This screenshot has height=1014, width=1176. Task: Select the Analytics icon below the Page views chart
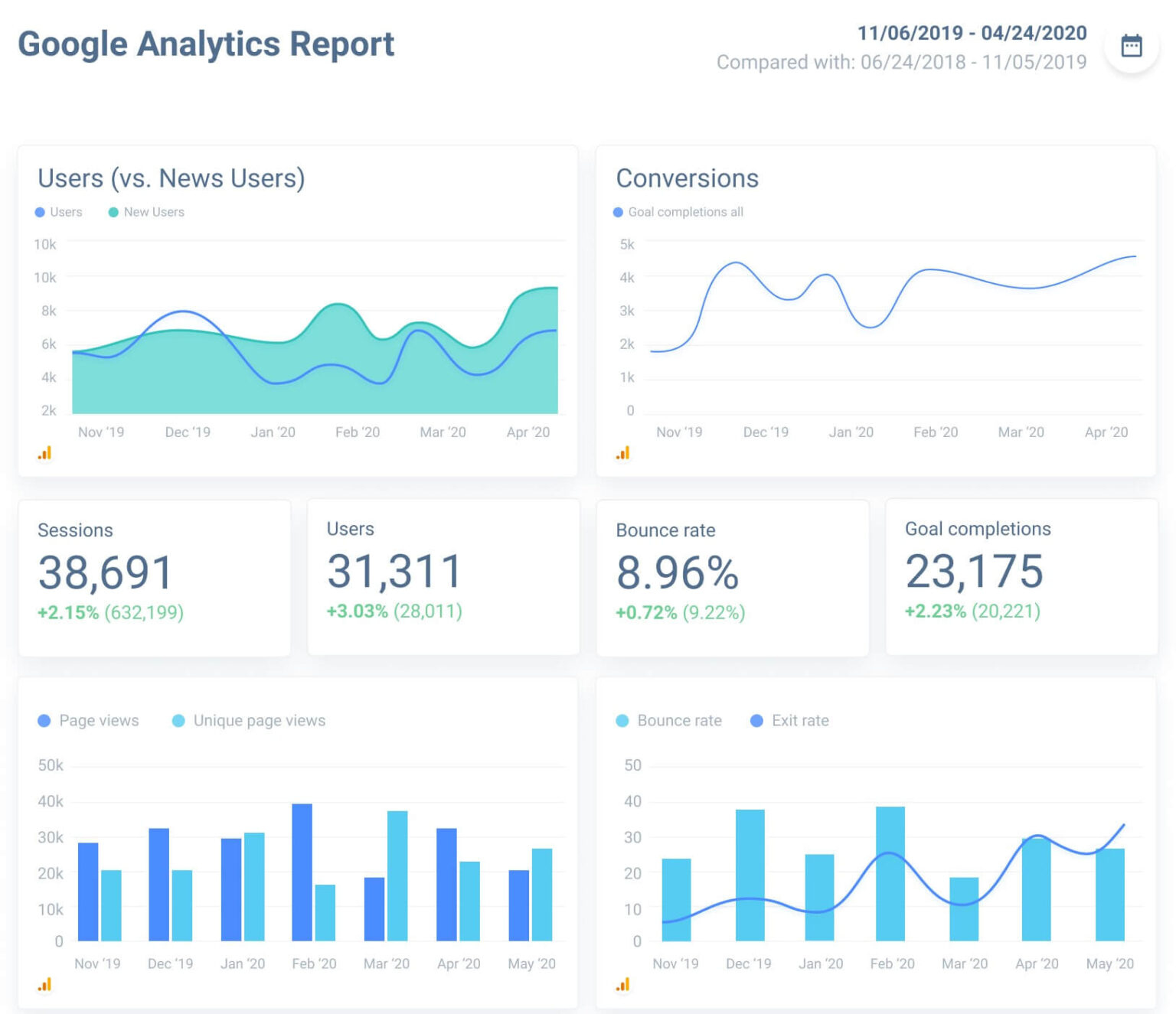[44, 984]
